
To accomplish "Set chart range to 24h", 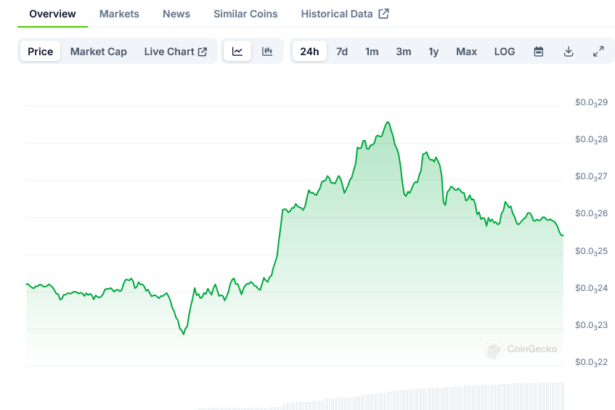I will 309,51.
